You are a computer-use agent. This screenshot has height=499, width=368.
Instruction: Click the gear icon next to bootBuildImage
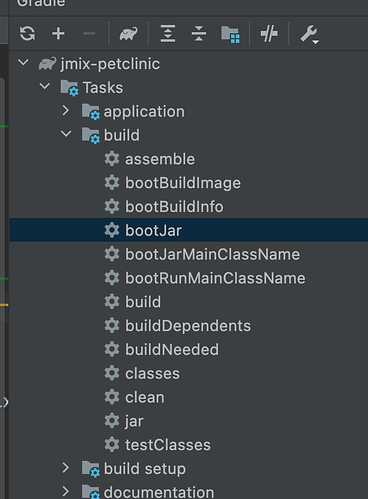coord(112,182)
